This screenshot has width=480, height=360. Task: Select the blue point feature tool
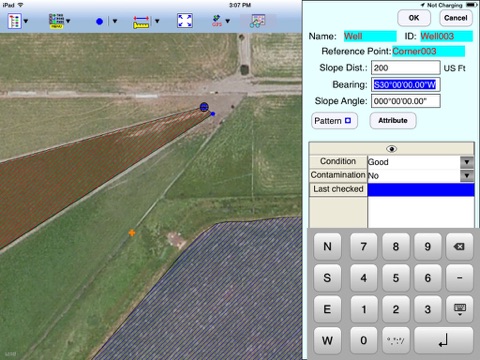(x=99, y=21)
